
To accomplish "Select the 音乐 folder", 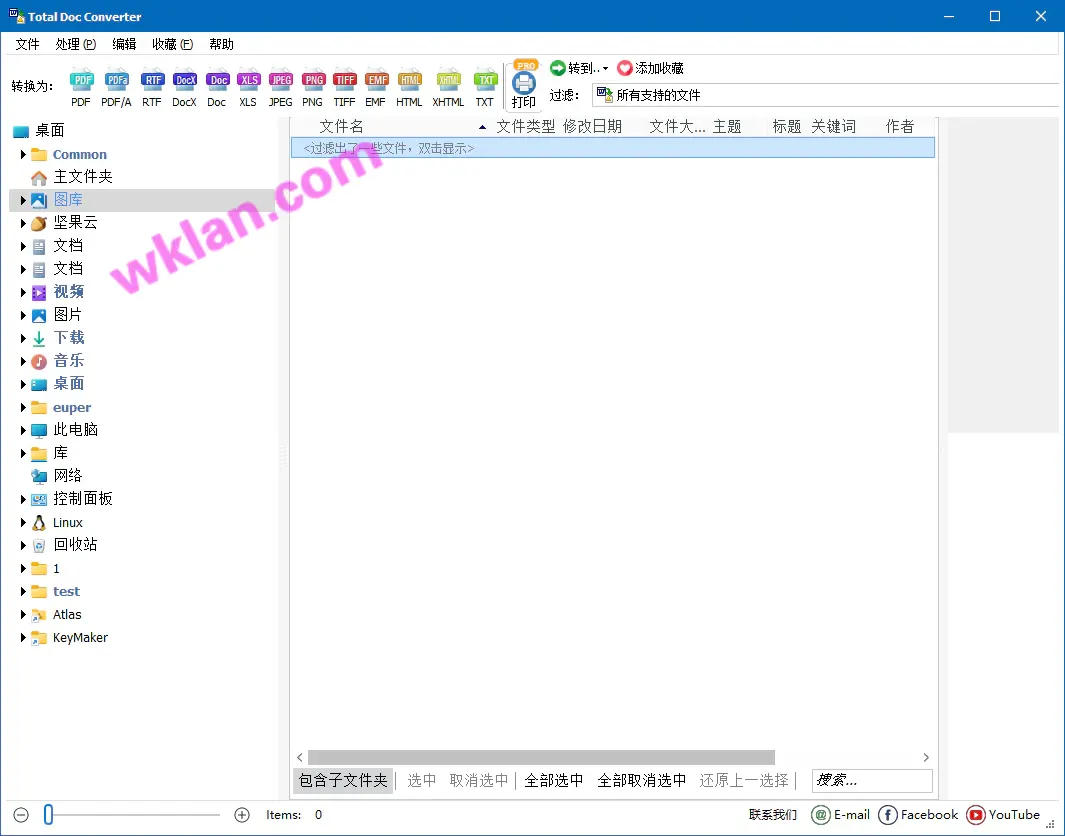I will click(x=69, y=361).
